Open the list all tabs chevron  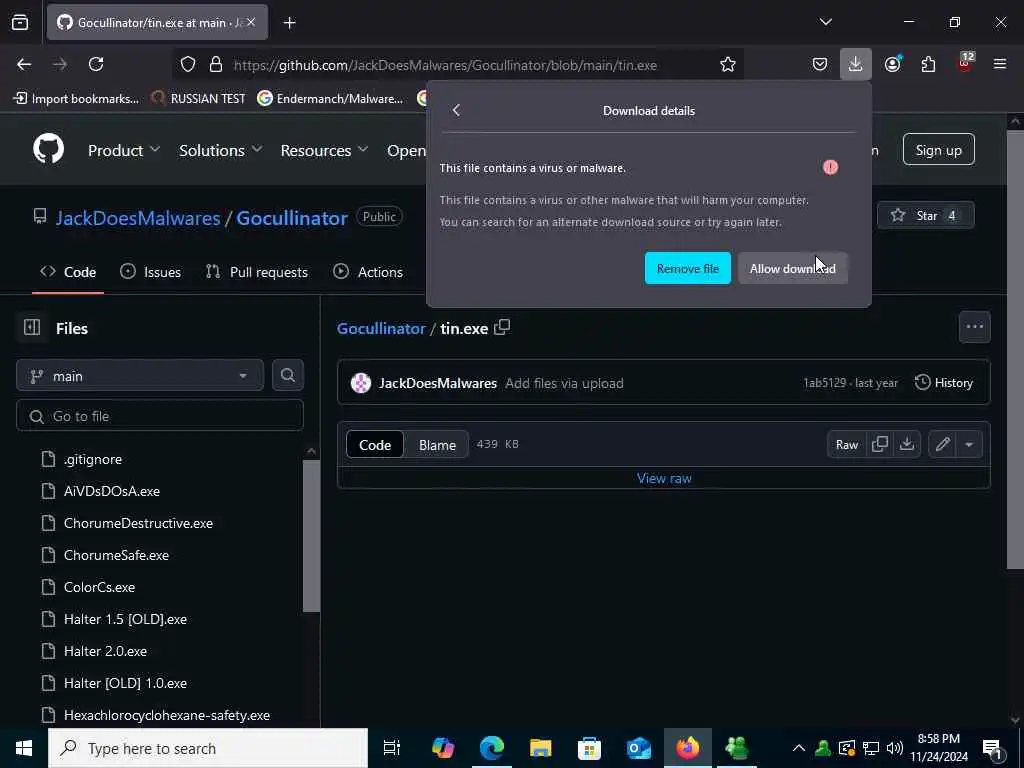[x=825, y=22]
